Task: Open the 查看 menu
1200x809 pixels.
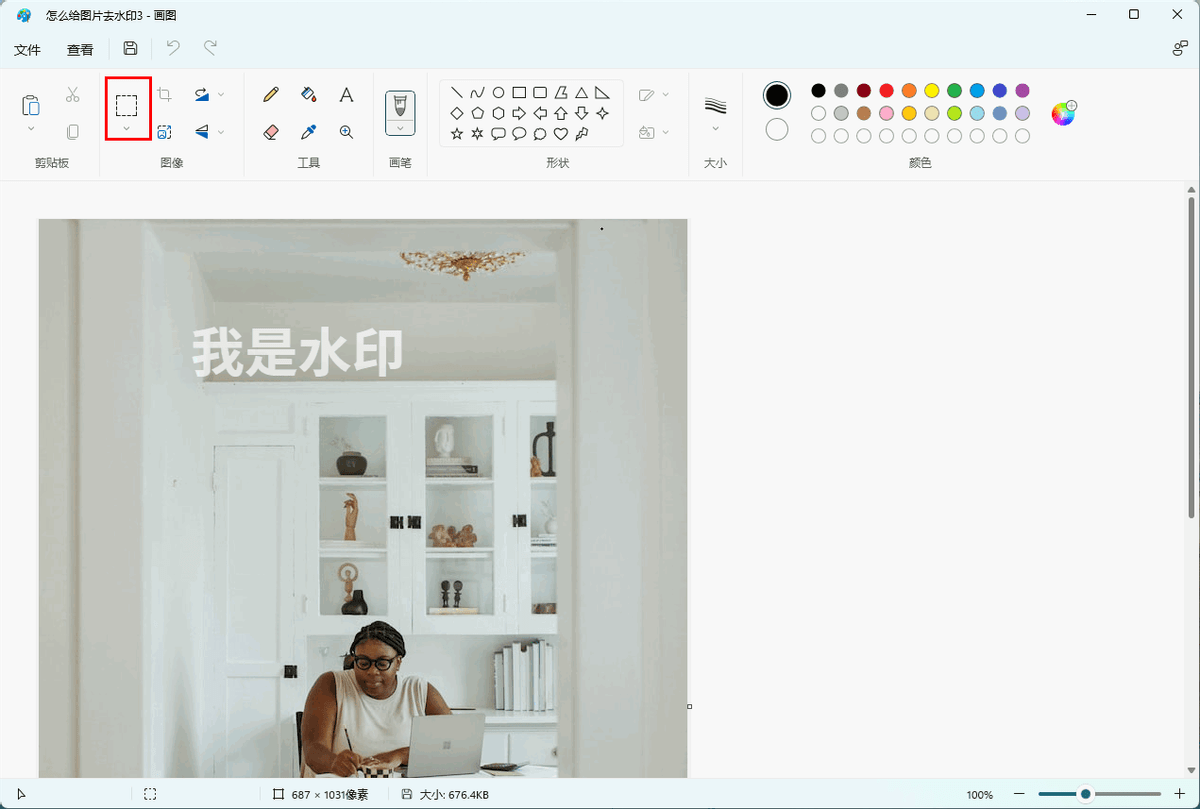Action: pyautogui.click(x=80, y=50)
